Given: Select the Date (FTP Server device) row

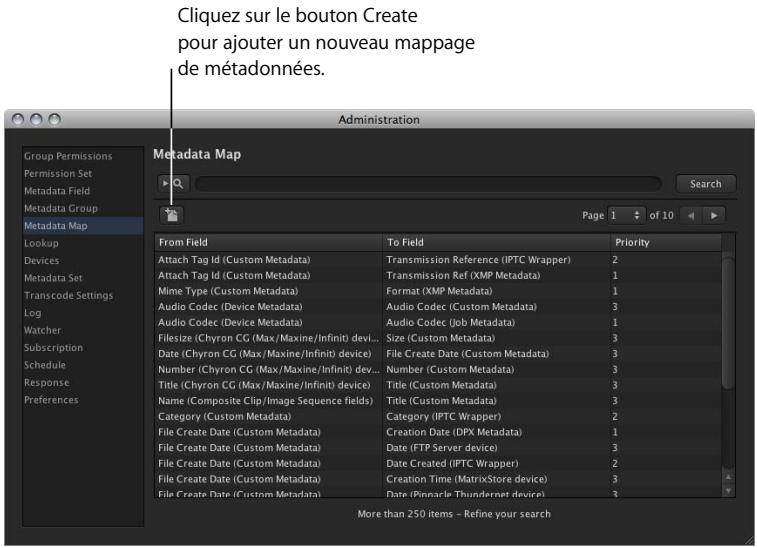Looking at the screenshot, I should point(438,448).
